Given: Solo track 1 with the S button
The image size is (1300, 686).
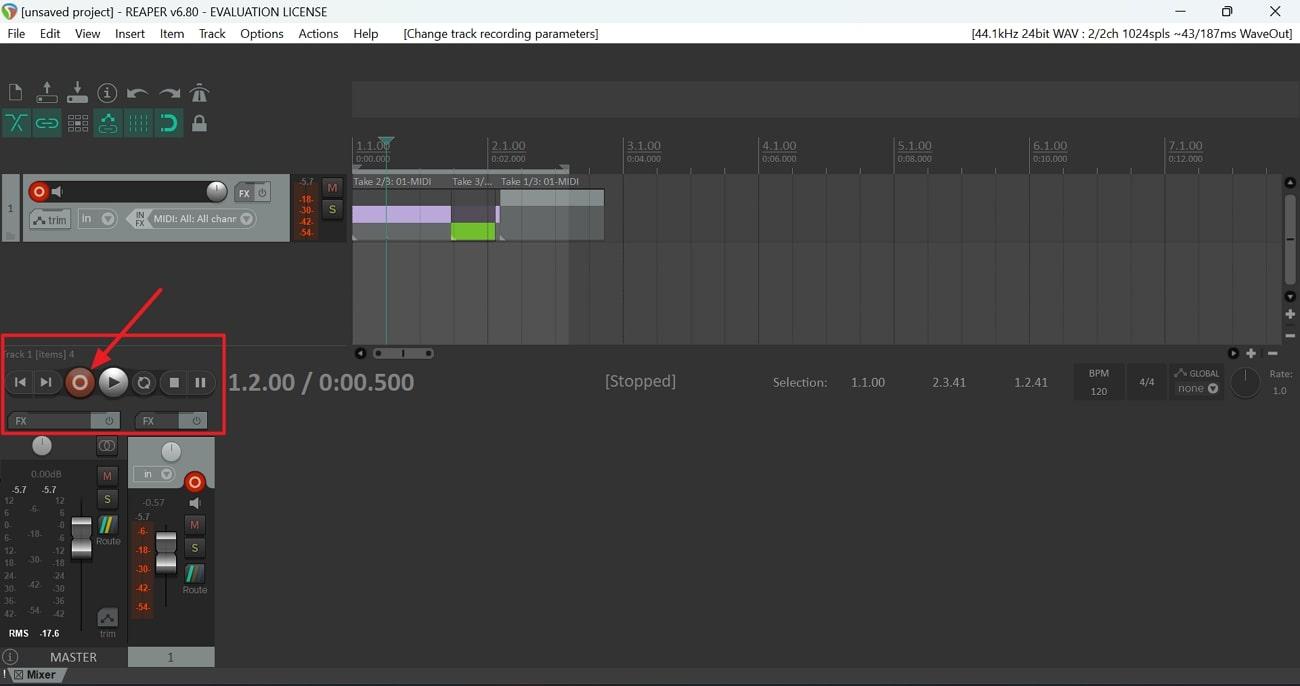Looking at the screenshot, I should tap(332, 210).
